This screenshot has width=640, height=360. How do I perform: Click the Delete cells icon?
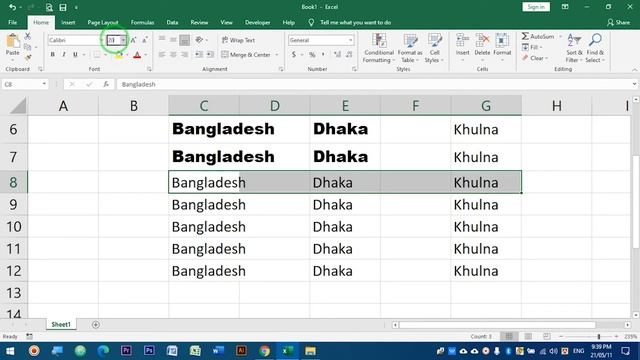pos(482,41)
